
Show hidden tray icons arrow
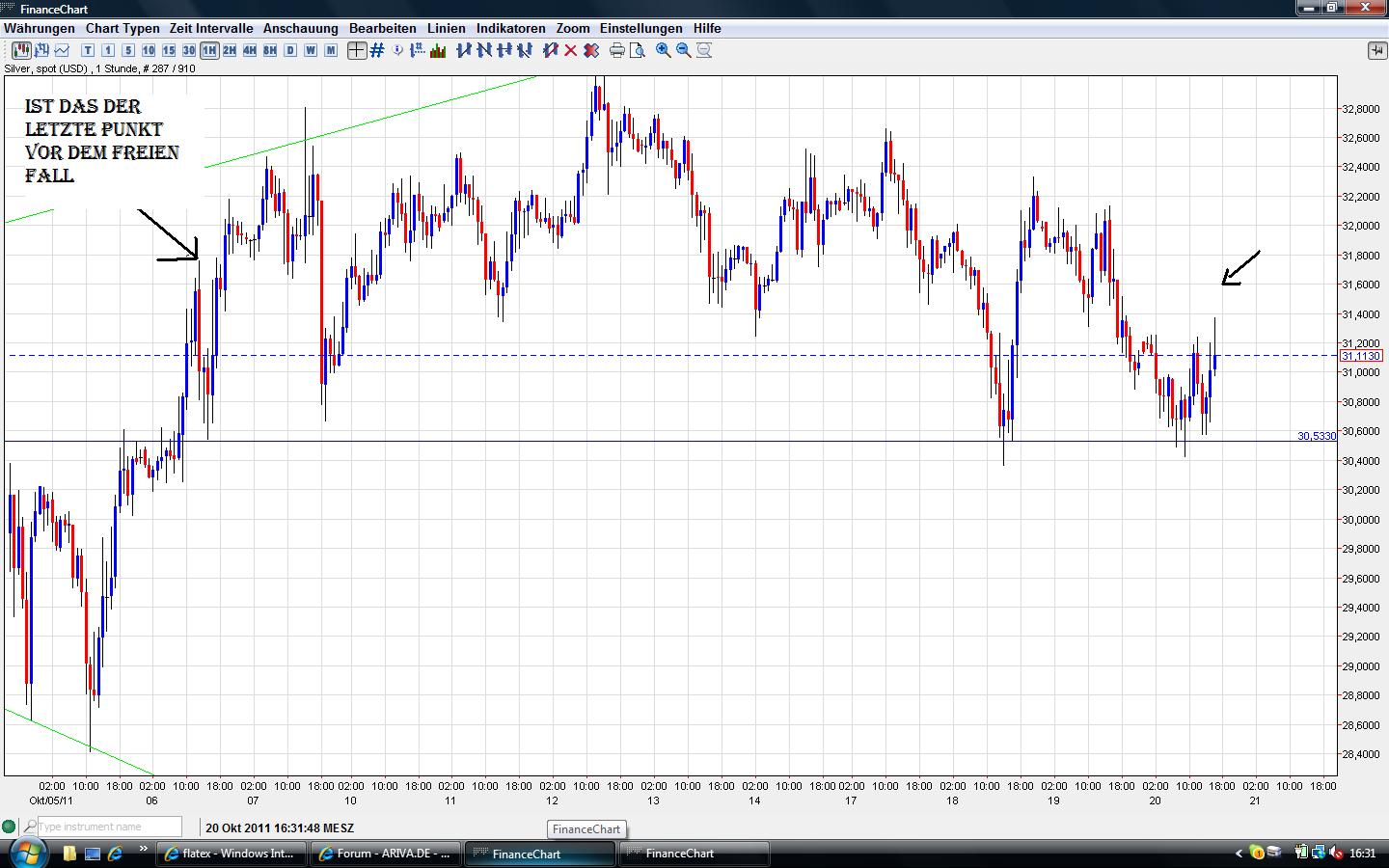pyautogui.click(x=1239, y=854)
